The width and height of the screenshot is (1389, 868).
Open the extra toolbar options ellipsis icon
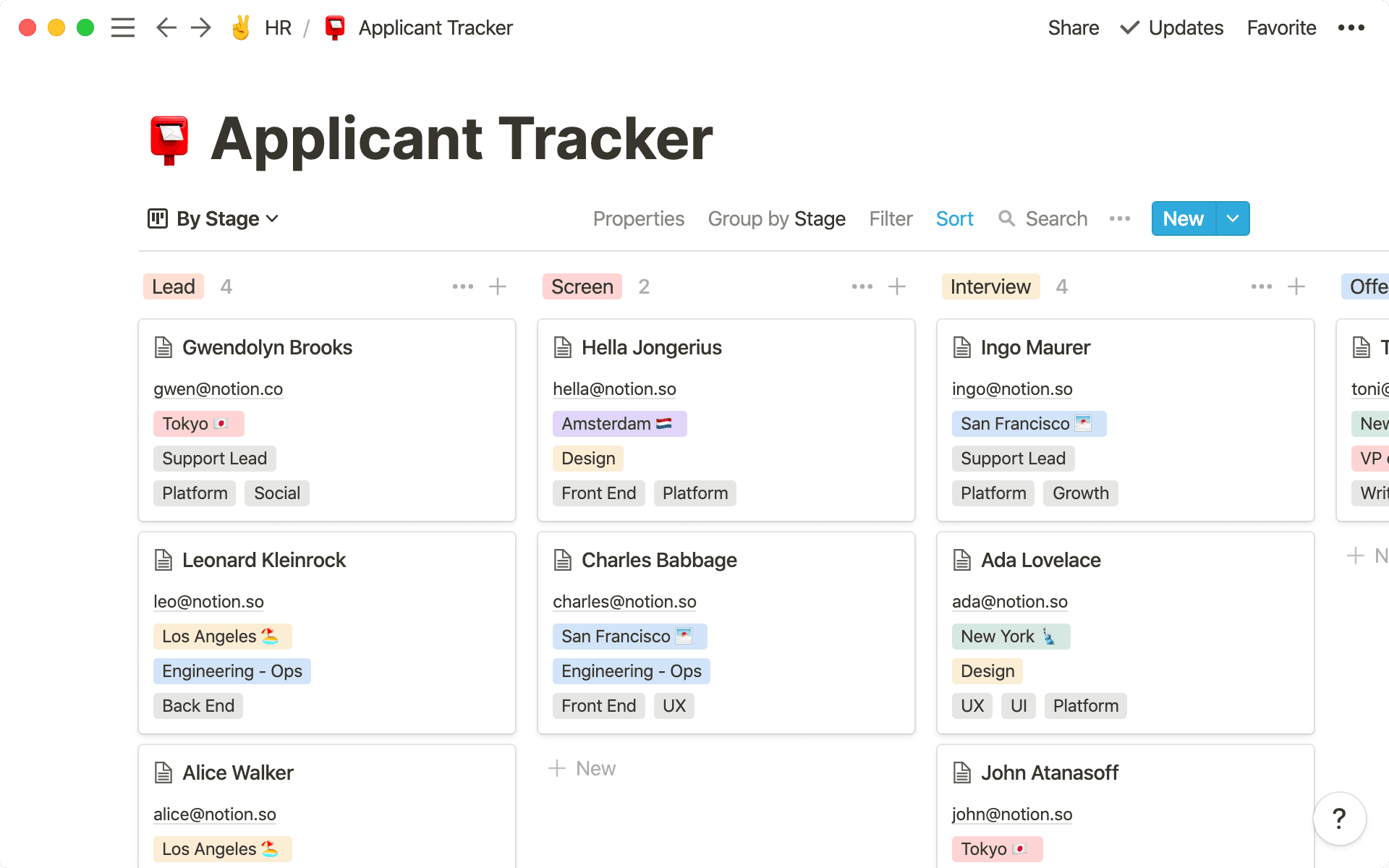[x=1119, y=218]
